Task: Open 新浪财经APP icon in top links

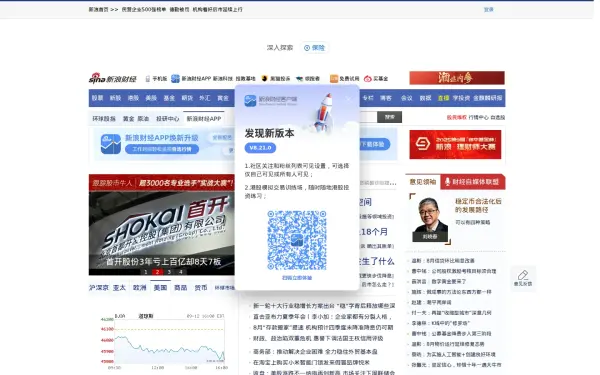Action: pyautogui.click(x=175, y=78)
